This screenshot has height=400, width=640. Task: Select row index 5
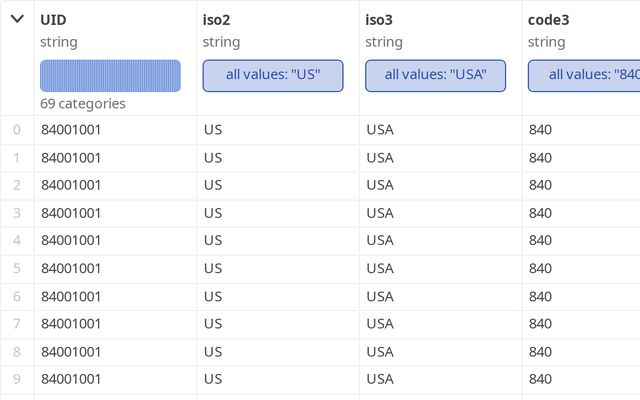[x=17, y=268]
